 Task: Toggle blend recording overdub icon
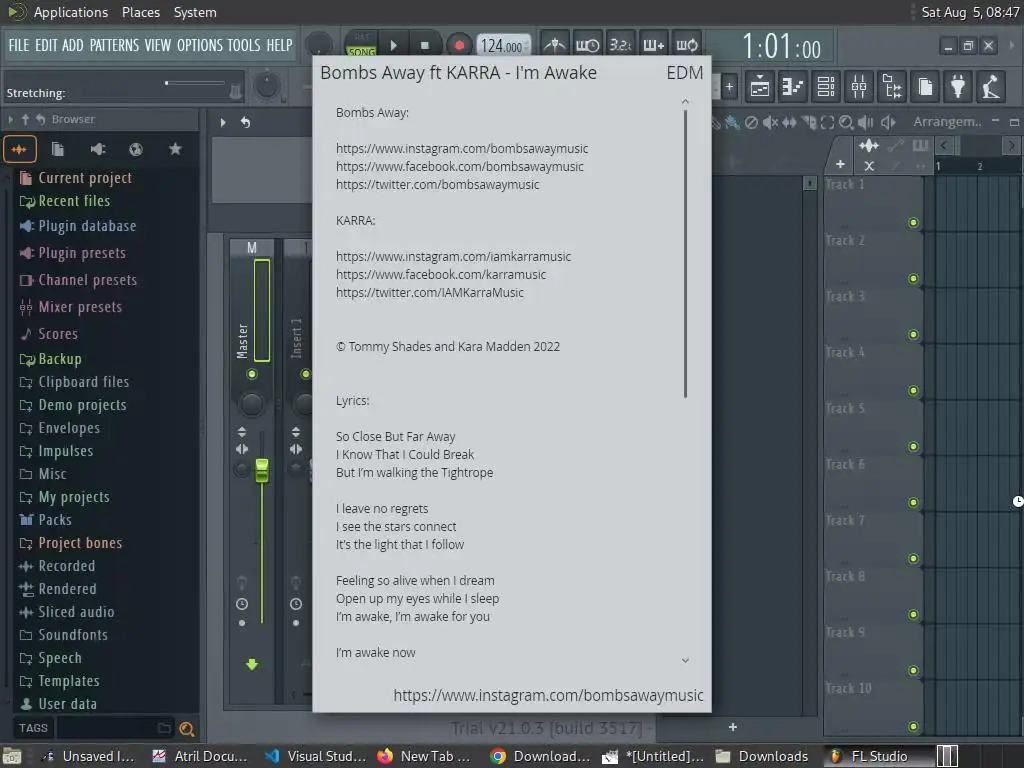click(x=653, y=45)
